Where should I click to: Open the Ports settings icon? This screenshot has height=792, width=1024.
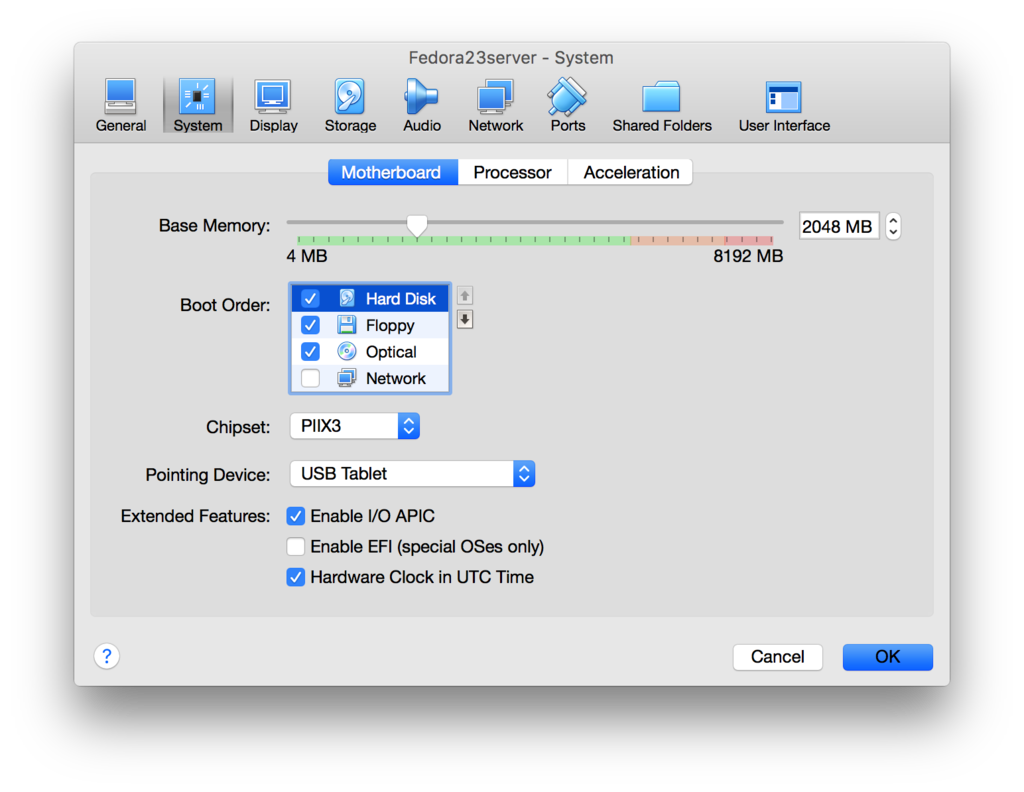point(568,105)
